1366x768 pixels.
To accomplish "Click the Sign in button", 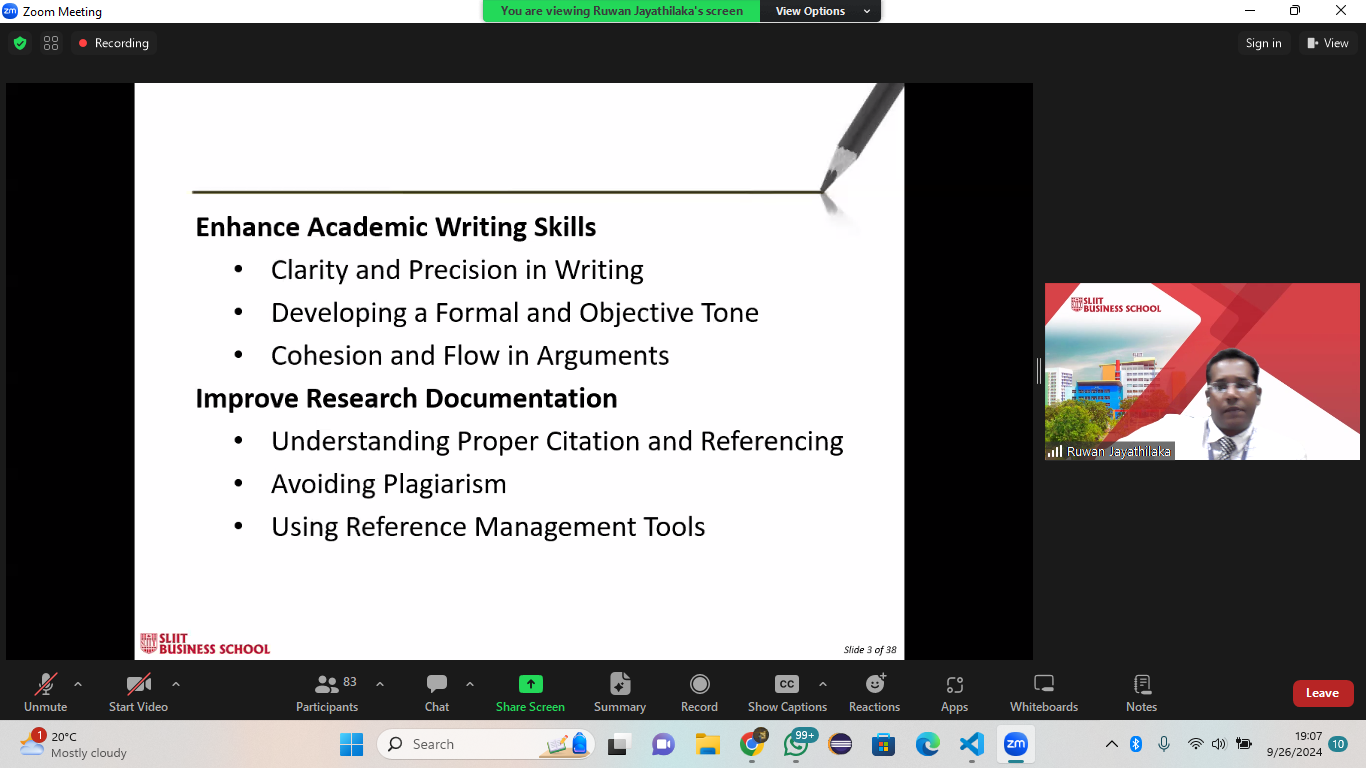I will pyautogui.click(x=1263, y=43).
